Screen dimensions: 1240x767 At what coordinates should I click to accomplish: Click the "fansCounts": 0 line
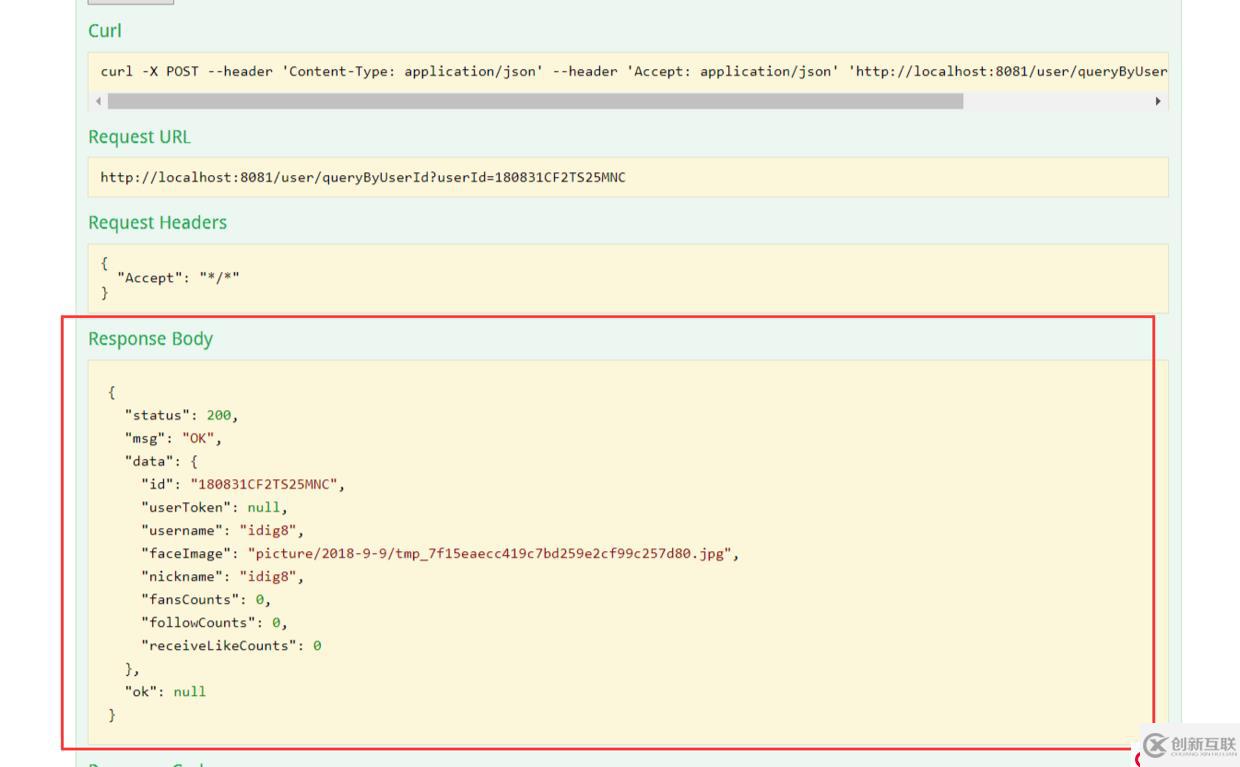(206, 599)
